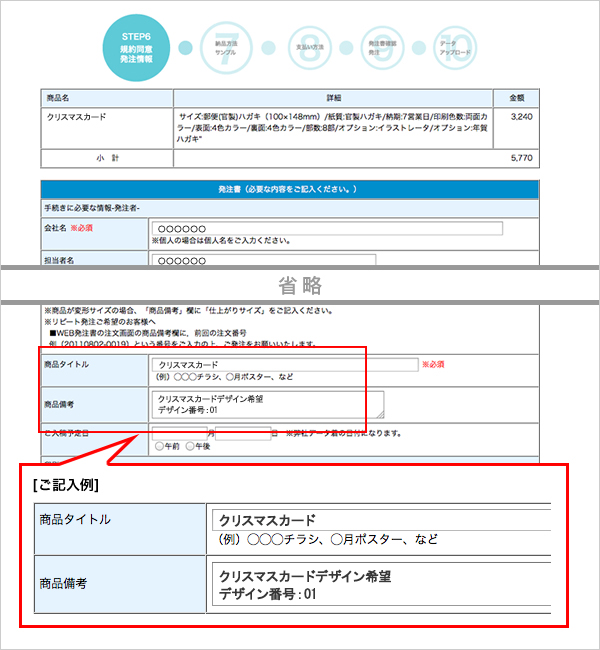Image resolution: width=600 pixels, height=650 pixels.
Task: Click the 会社名 input field
Action: pyautogui.click(x=327, y=228)
